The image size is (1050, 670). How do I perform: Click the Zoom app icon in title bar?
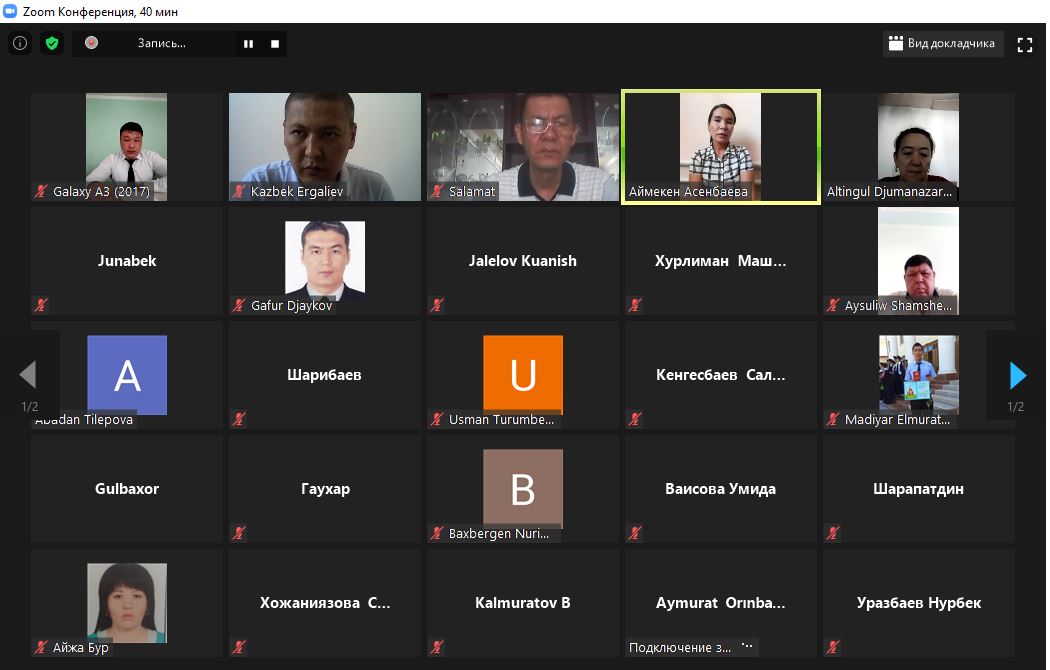click(10, 11)
